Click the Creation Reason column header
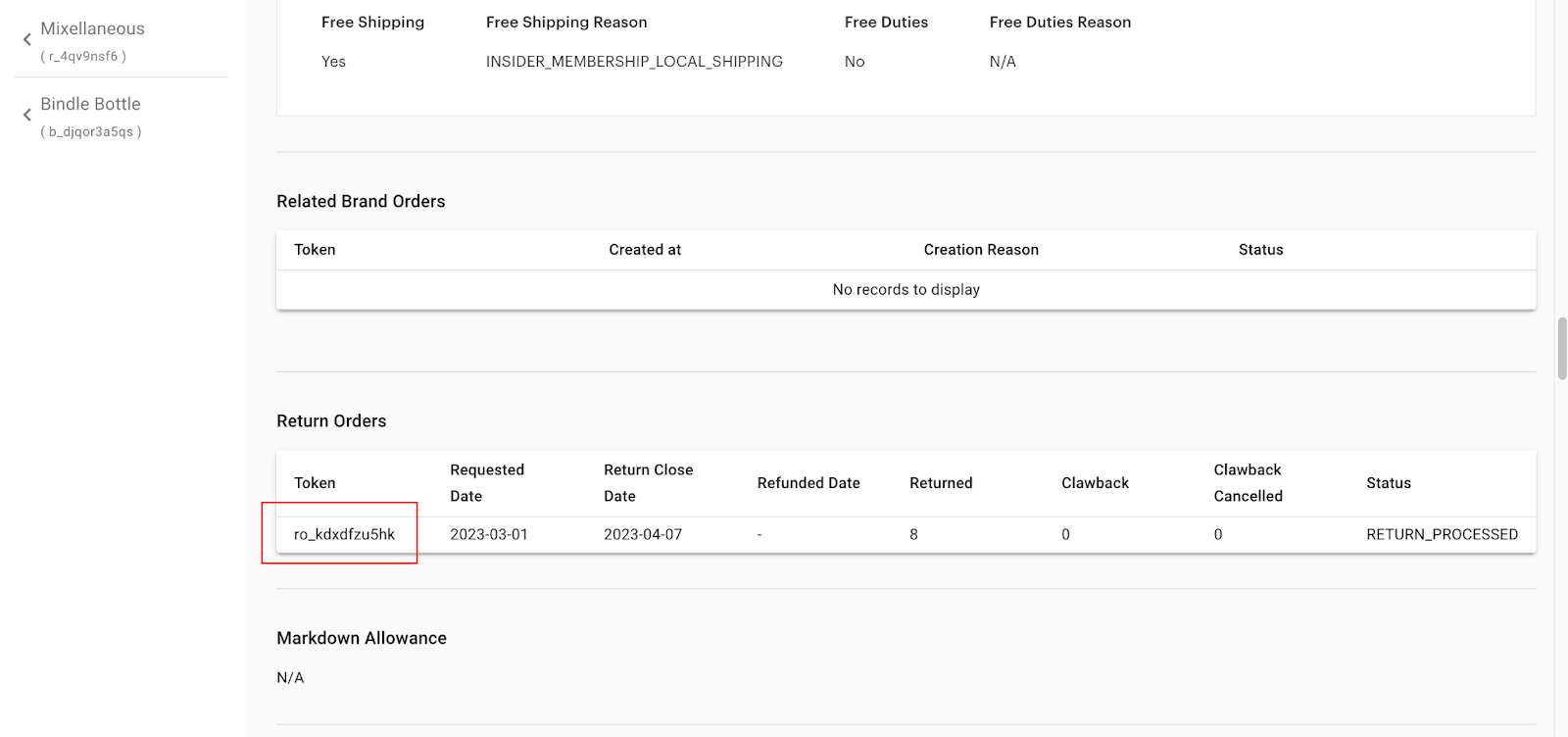 pyautogui.click(x=981, y=250)
